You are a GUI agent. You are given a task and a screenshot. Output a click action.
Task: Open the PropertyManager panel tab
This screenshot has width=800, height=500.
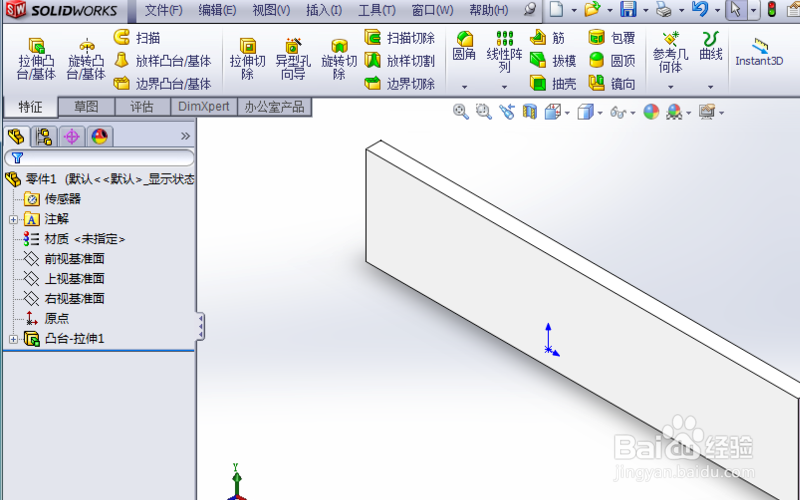pyautogui.click(x=44, y=136)
